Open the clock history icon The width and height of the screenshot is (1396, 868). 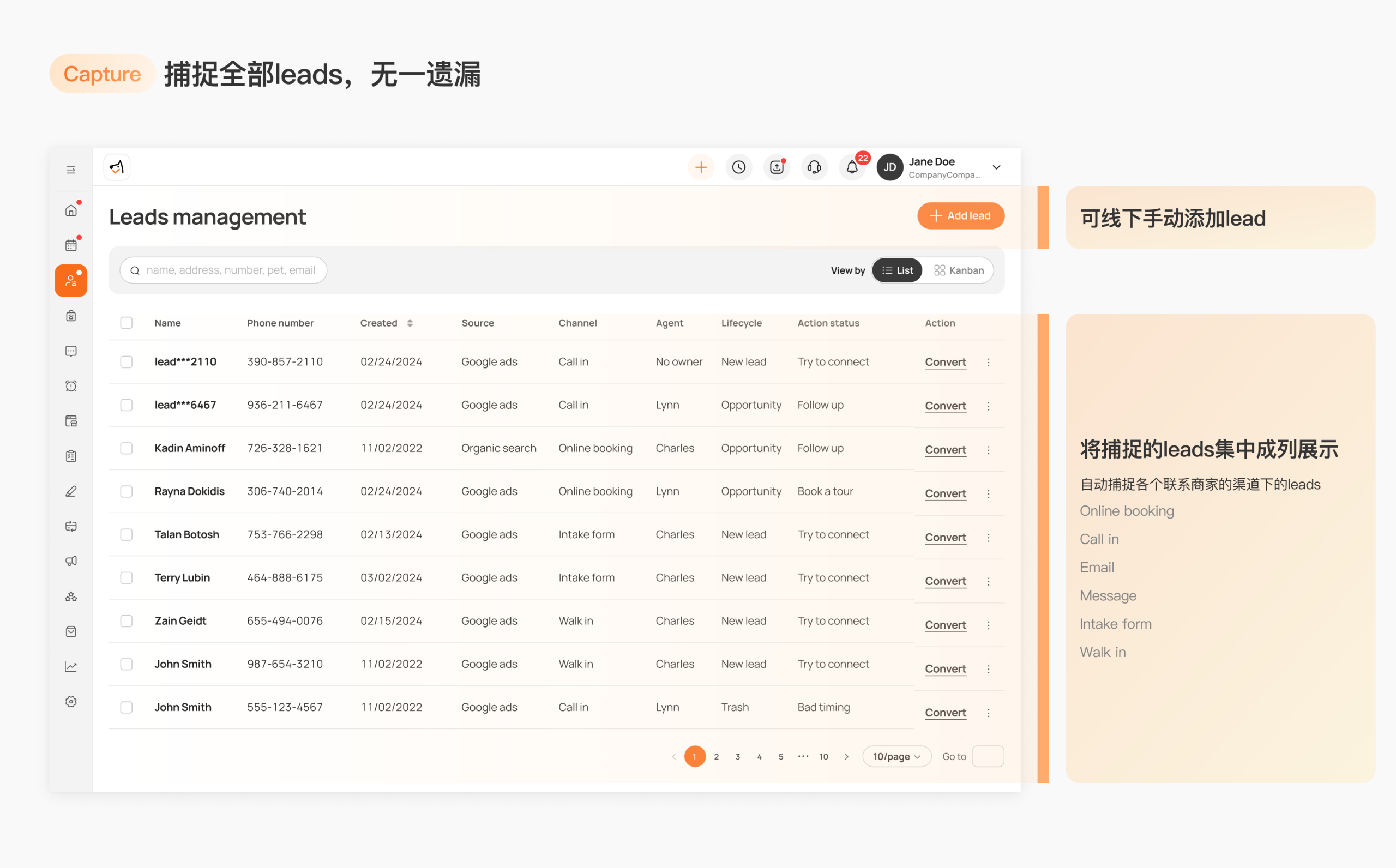tap(738, 167)
